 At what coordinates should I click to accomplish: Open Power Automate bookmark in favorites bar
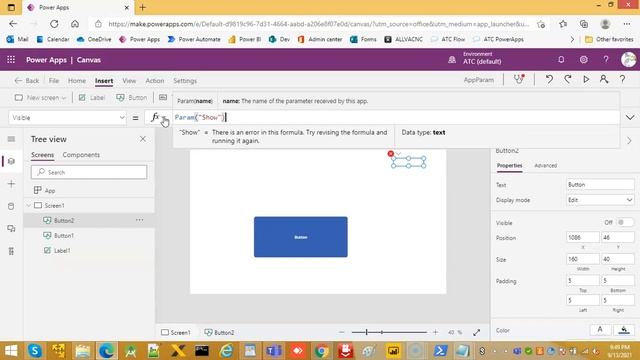[x=194, y=39]
